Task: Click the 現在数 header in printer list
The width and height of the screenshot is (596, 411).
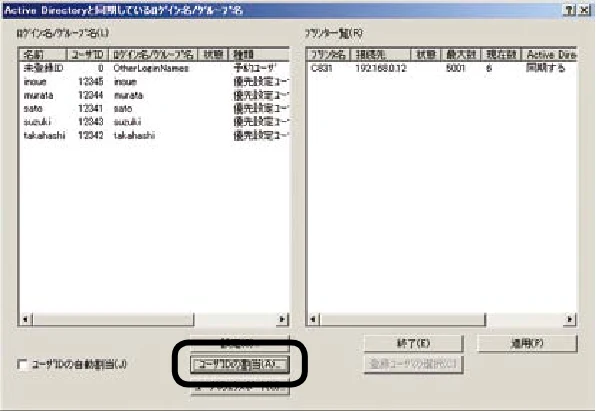Action: pyautogui.click(x=501, y=54)
